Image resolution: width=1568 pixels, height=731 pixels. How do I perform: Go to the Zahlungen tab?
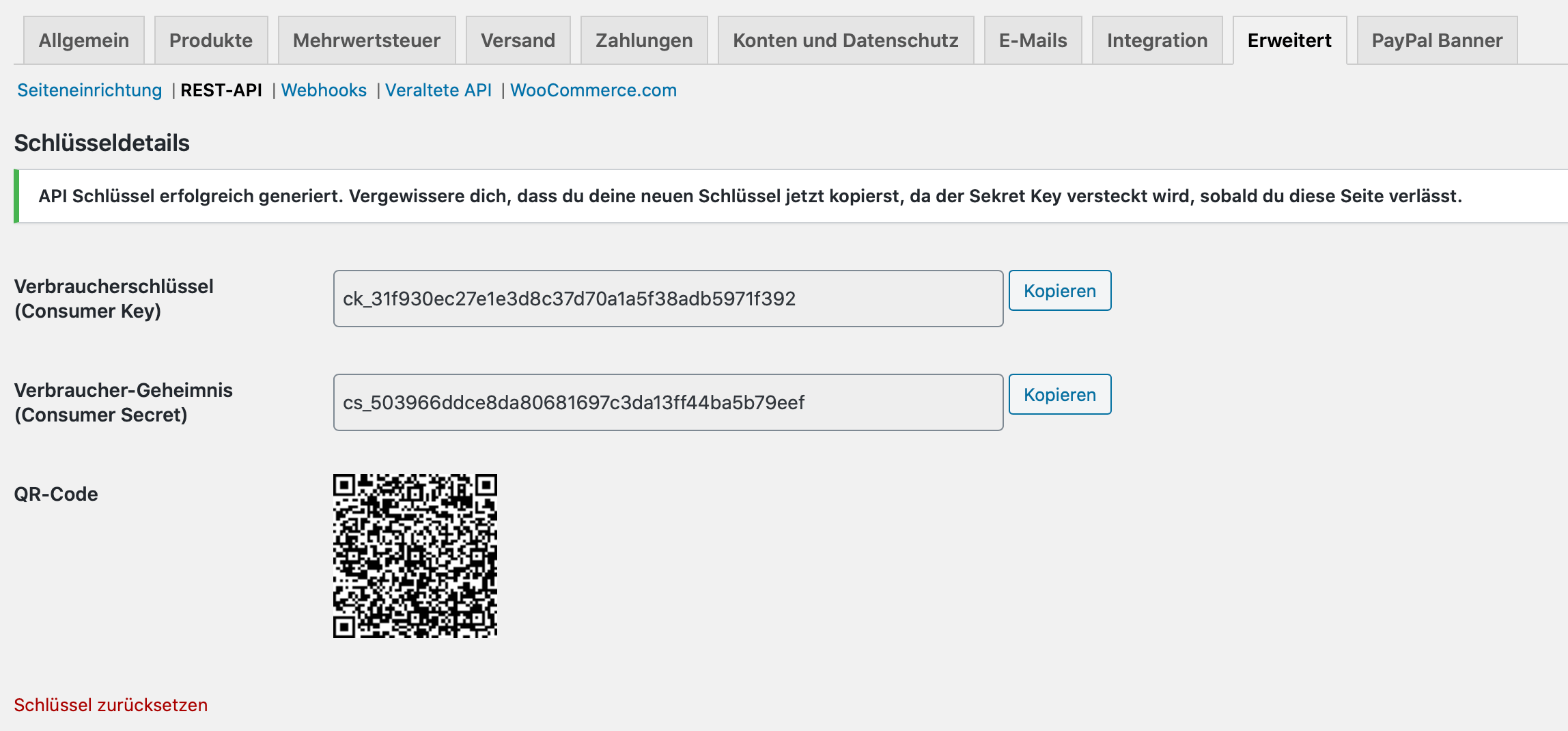pyautogui.click(x=644, y=40)
